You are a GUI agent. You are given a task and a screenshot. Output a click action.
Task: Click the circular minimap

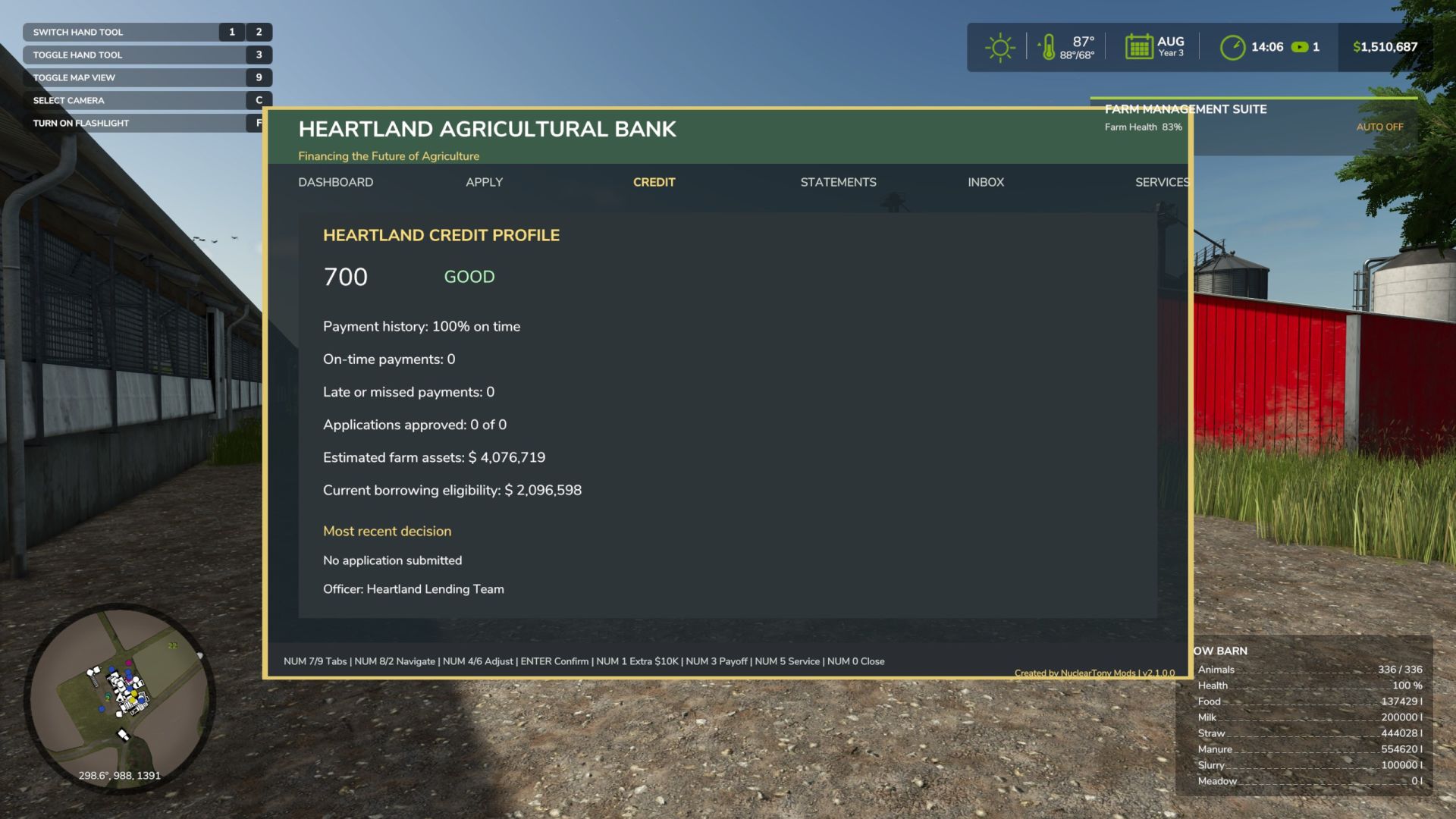pos(120,698)
